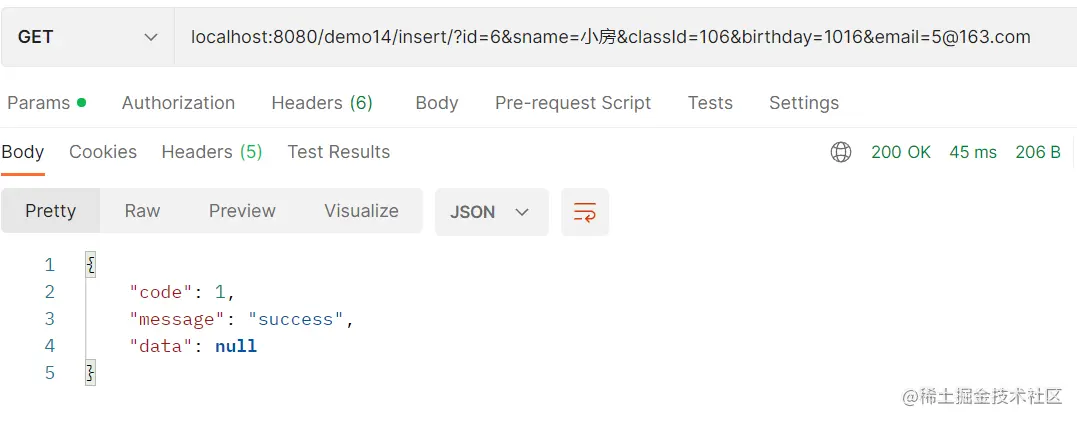Switch to the Settings tab
Viewport: 1077px width, 421px height.
click(804, 103)
